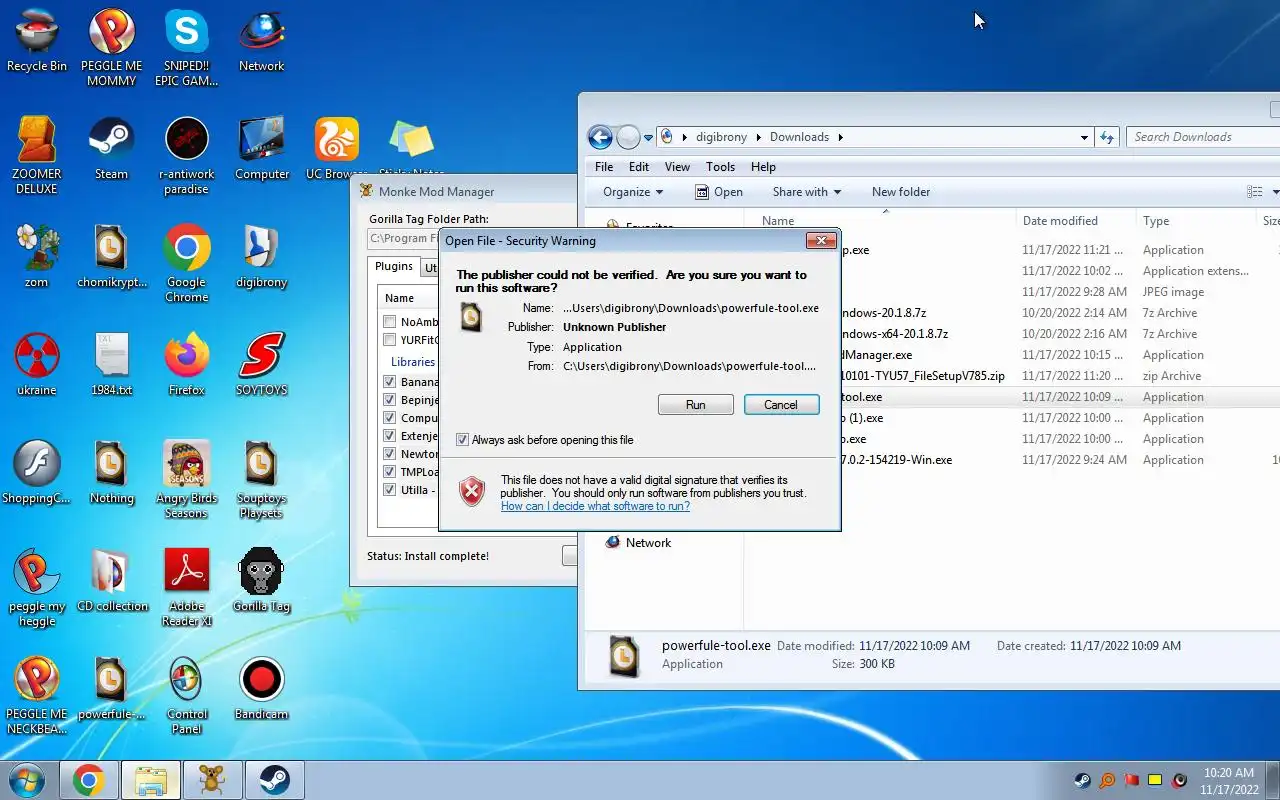Toggle the Banana... library checkbox
This screenshot has height=800, width=1280.
coord(390,382)
